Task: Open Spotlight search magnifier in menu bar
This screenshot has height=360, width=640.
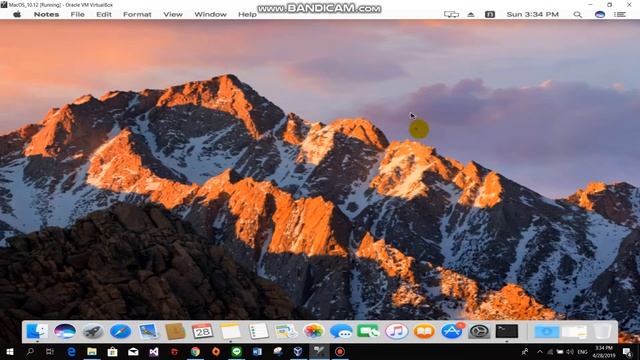Action: pos(578,14)
